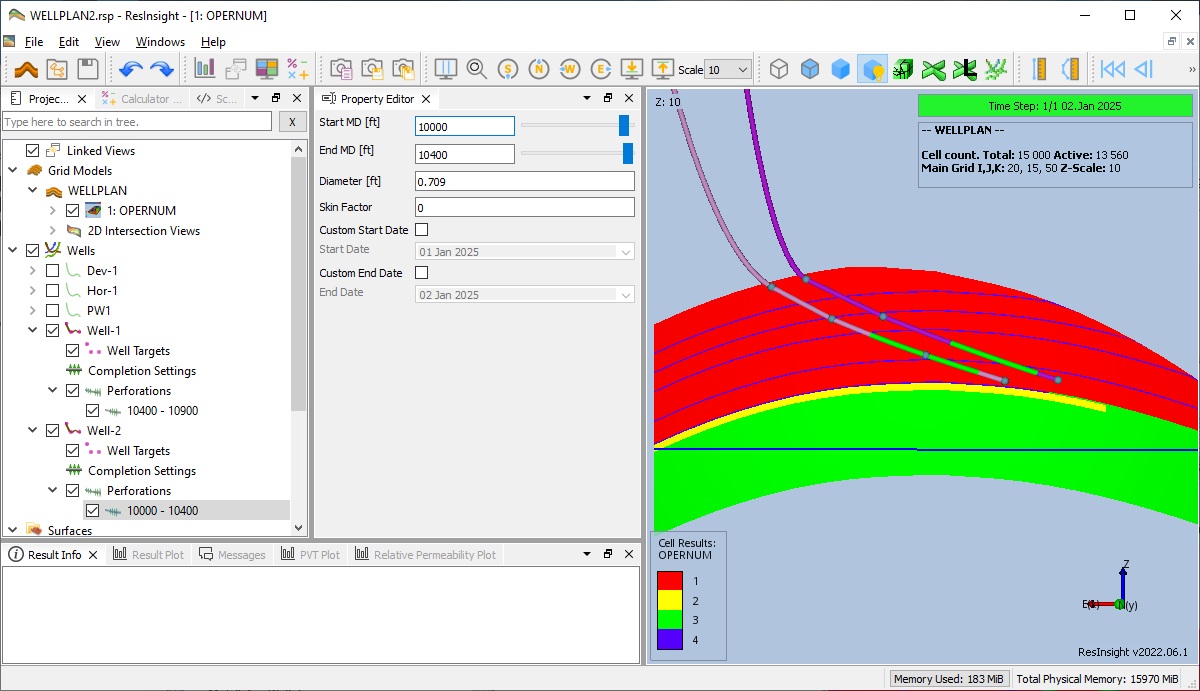
Task: Collapse the Well-1 tree node
Action: (x=32, y=330)
